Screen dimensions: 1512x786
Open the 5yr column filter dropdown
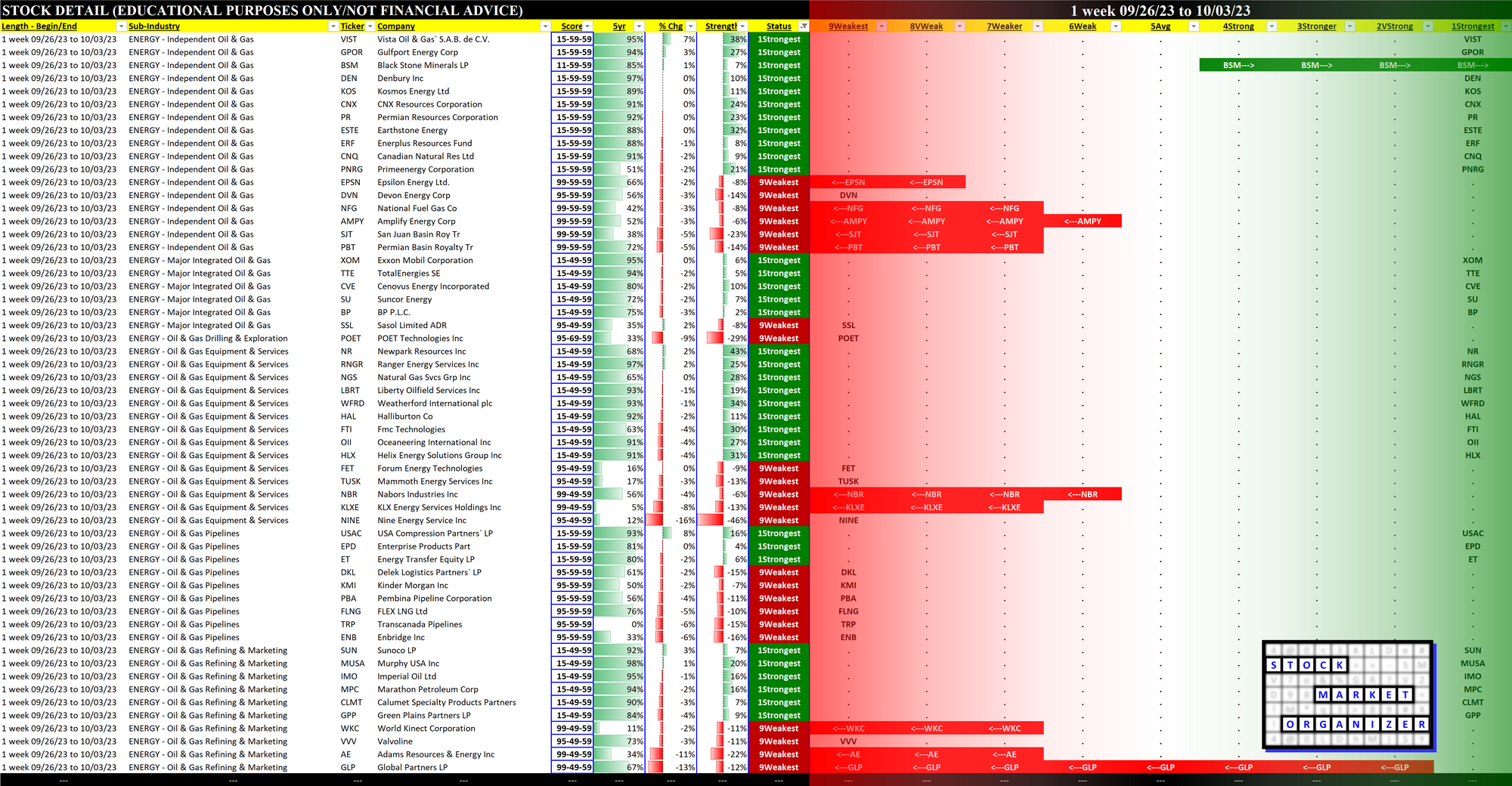coord(639,26)
